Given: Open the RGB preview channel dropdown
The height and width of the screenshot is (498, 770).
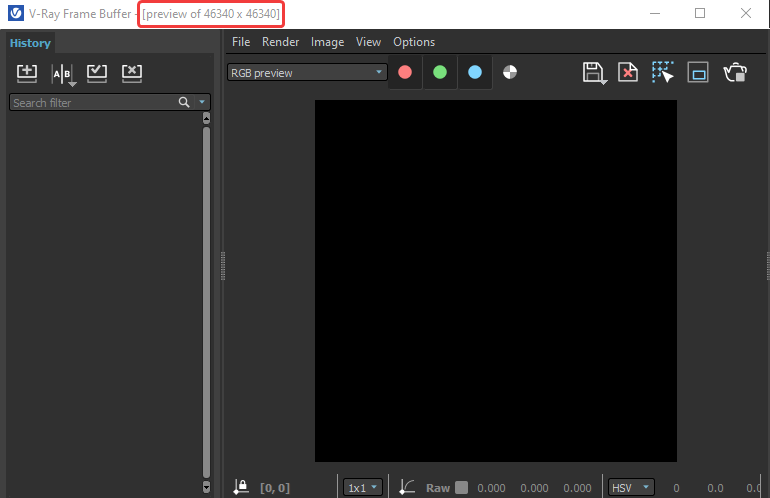Looking at the screenshot, I should click(x=307, y=72).
